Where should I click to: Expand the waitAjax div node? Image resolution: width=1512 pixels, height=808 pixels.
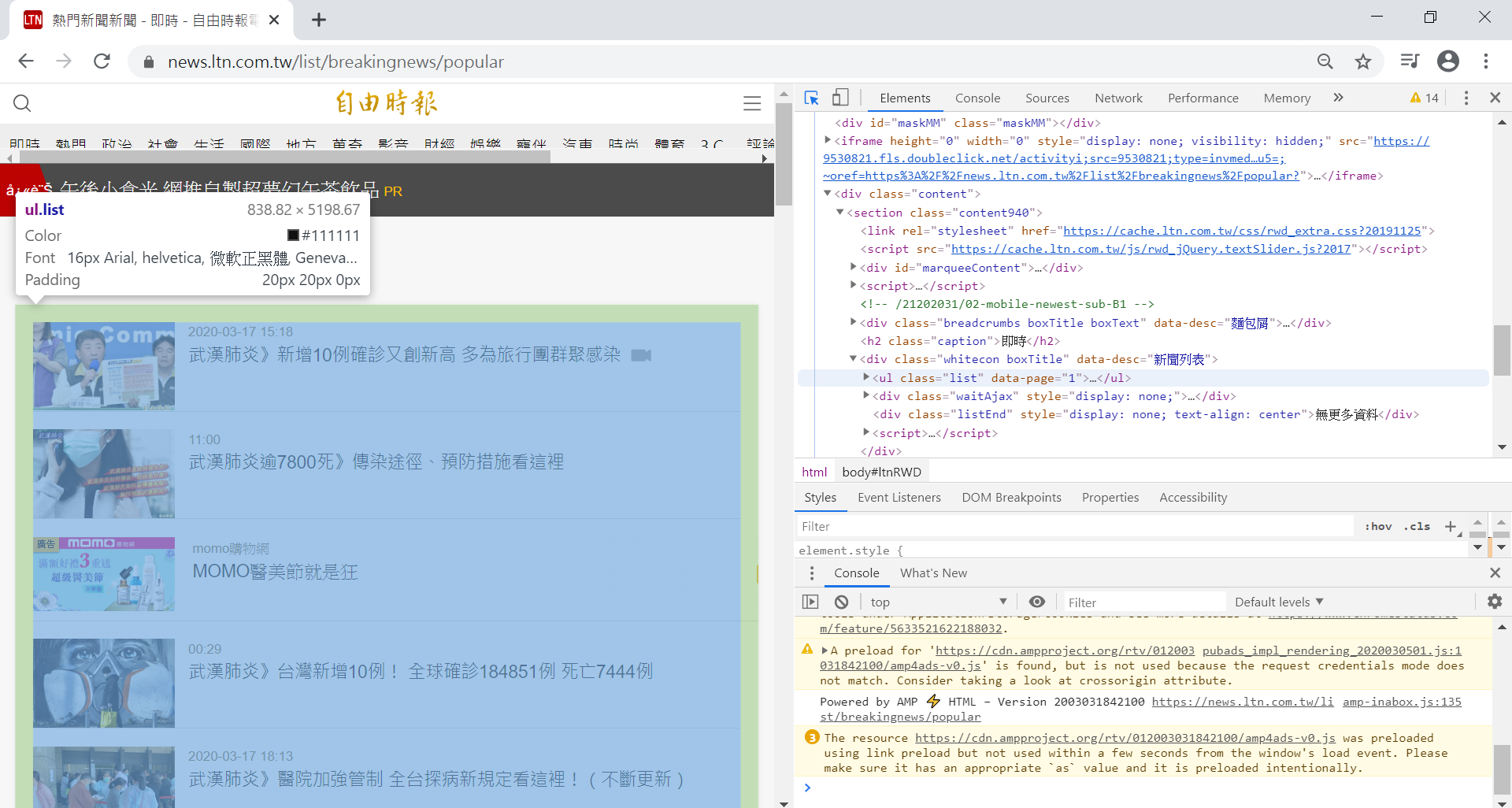point(866,396)
